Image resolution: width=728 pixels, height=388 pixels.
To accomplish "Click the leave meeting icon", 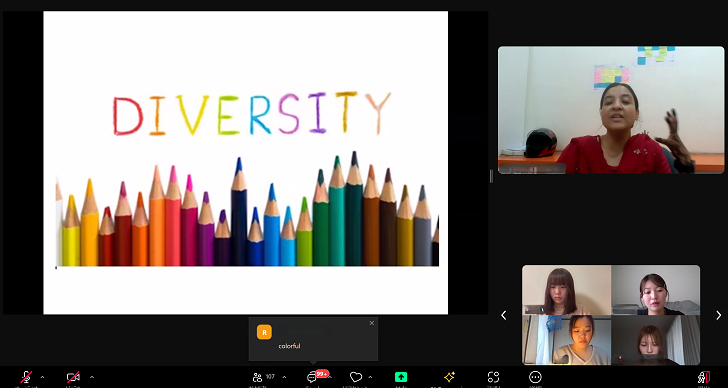I will (704, 377).
